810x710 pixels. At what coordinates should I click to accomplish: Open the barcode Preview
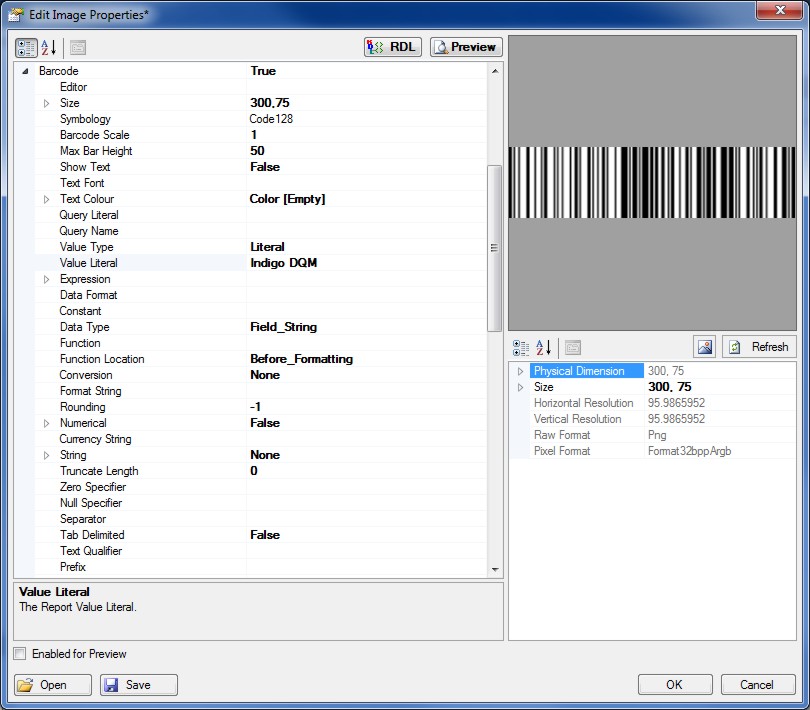[465, 47]
